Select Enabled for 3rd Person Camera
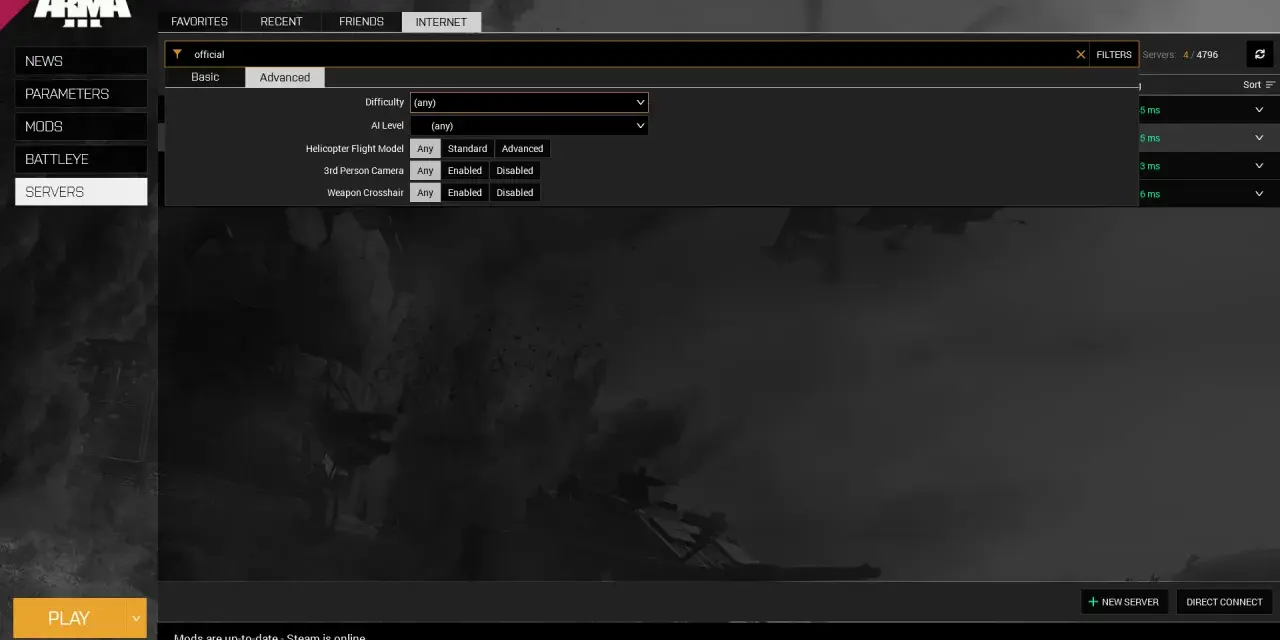The height and width of the screenshot is (640, 1280). point(465,171)
